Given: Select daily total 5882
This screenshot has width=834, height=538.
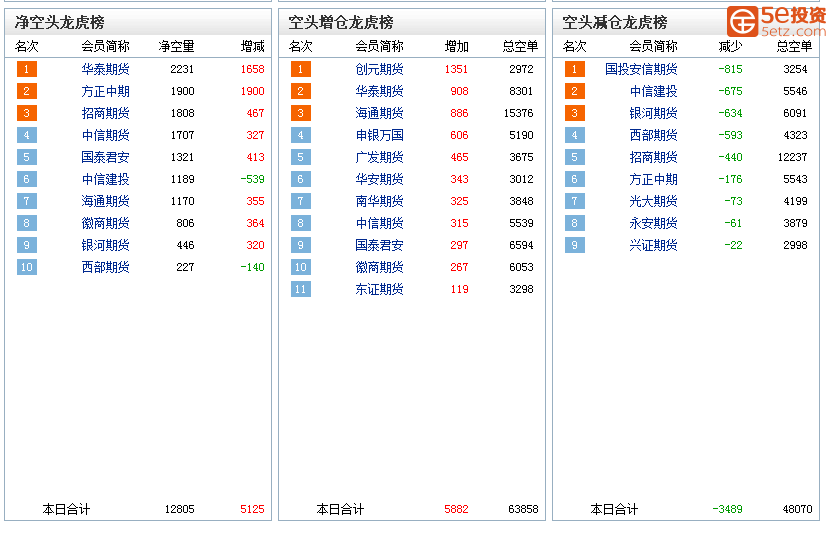Looking at the screenshot, I should point(456,509).
